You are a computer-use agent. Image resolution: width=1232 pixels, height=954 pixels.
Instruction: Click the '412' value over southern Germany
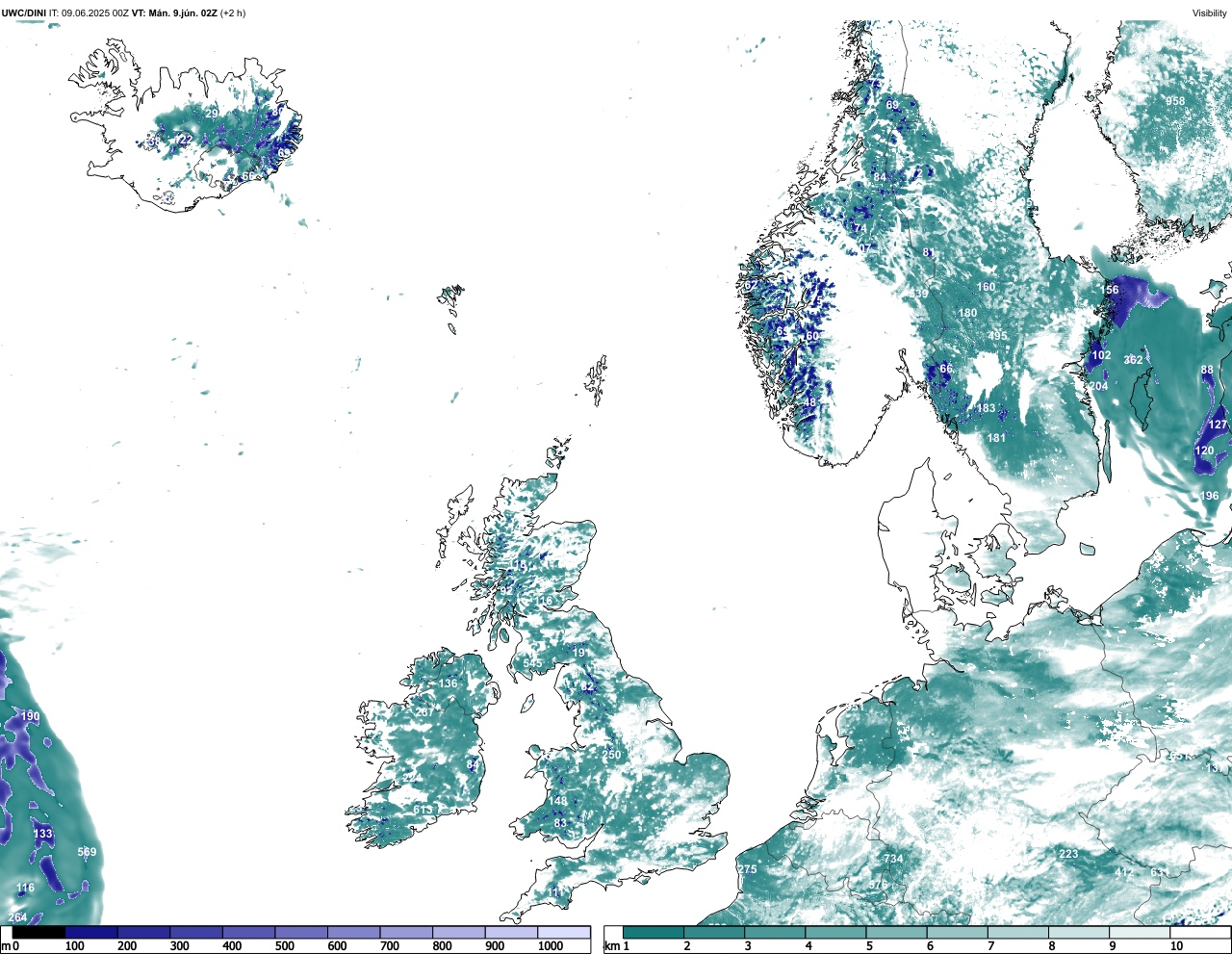(1124, 872)
